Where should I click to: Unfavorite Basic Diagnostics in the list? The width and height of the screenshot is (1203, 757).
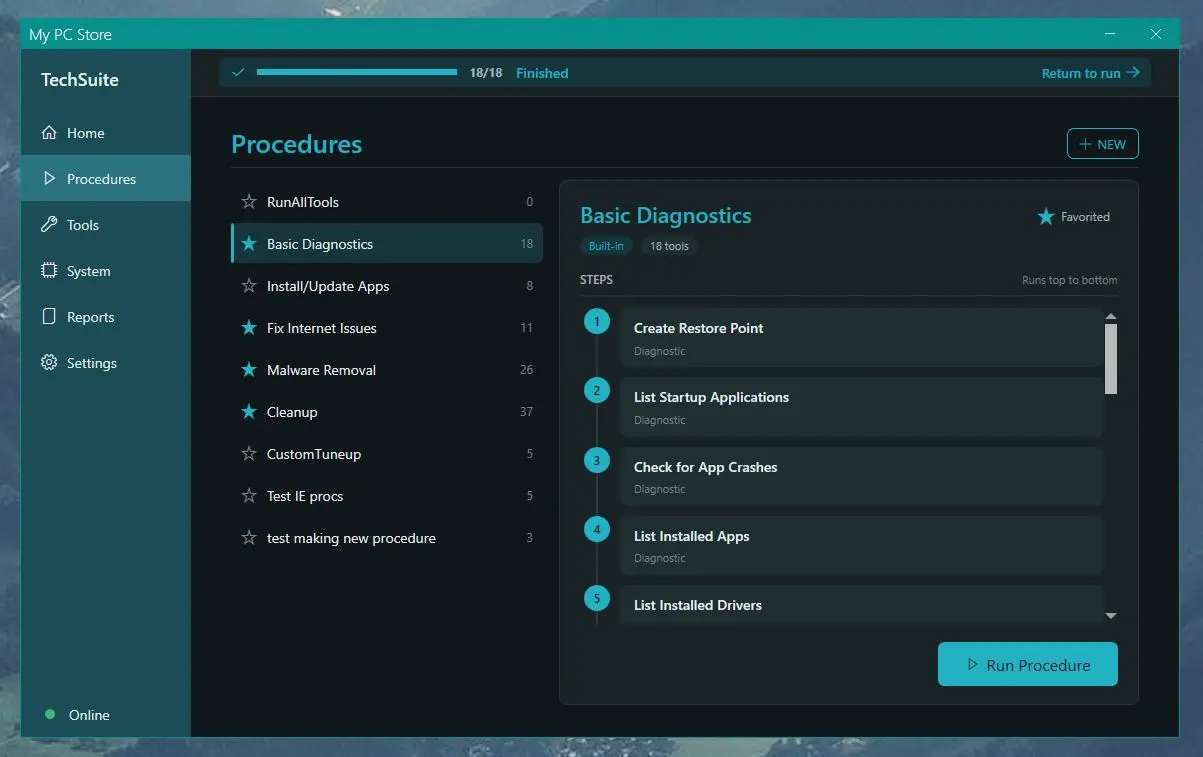249,244
